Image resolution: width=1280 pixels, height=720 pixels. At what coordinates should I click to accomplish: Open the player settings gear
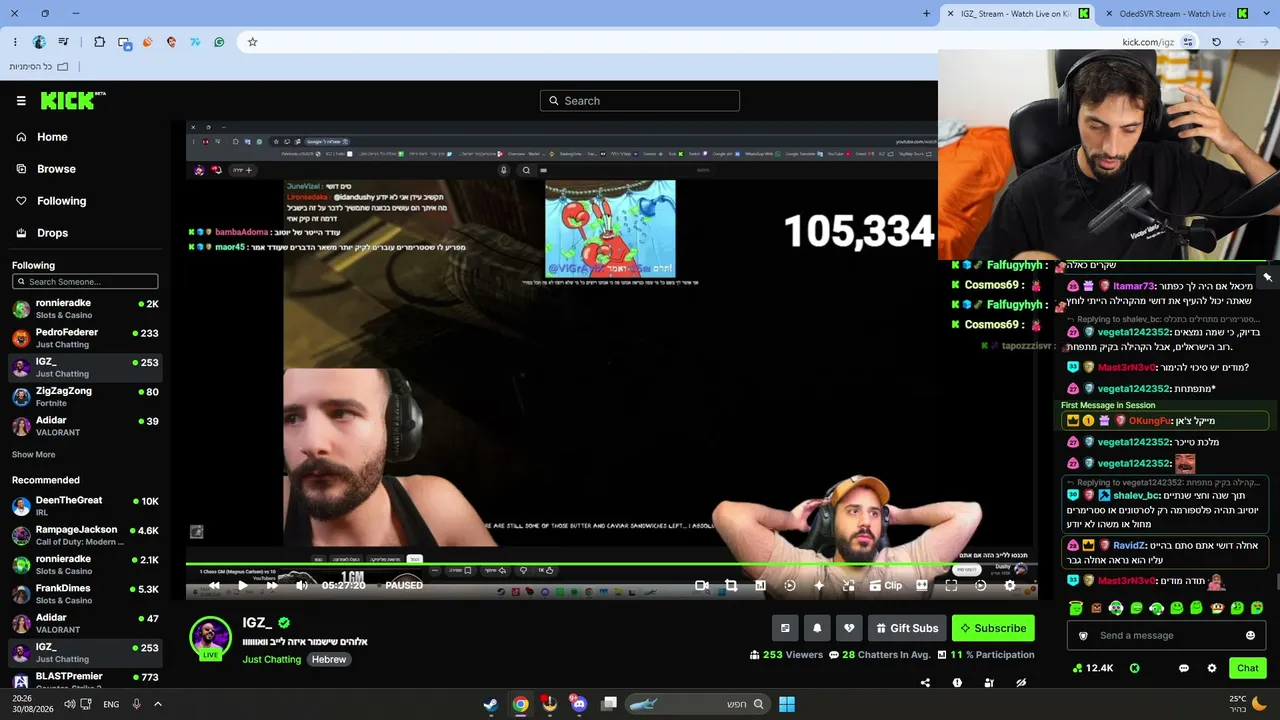pos(1010,586)
